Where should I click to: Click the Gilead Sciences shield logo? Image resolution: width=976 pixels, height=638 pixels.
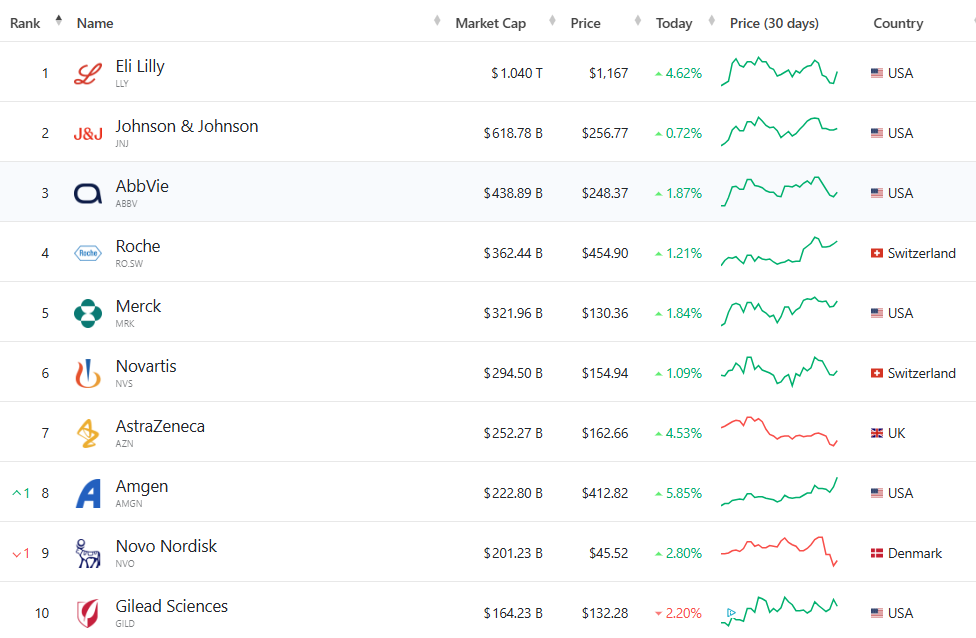click(88, 613)
